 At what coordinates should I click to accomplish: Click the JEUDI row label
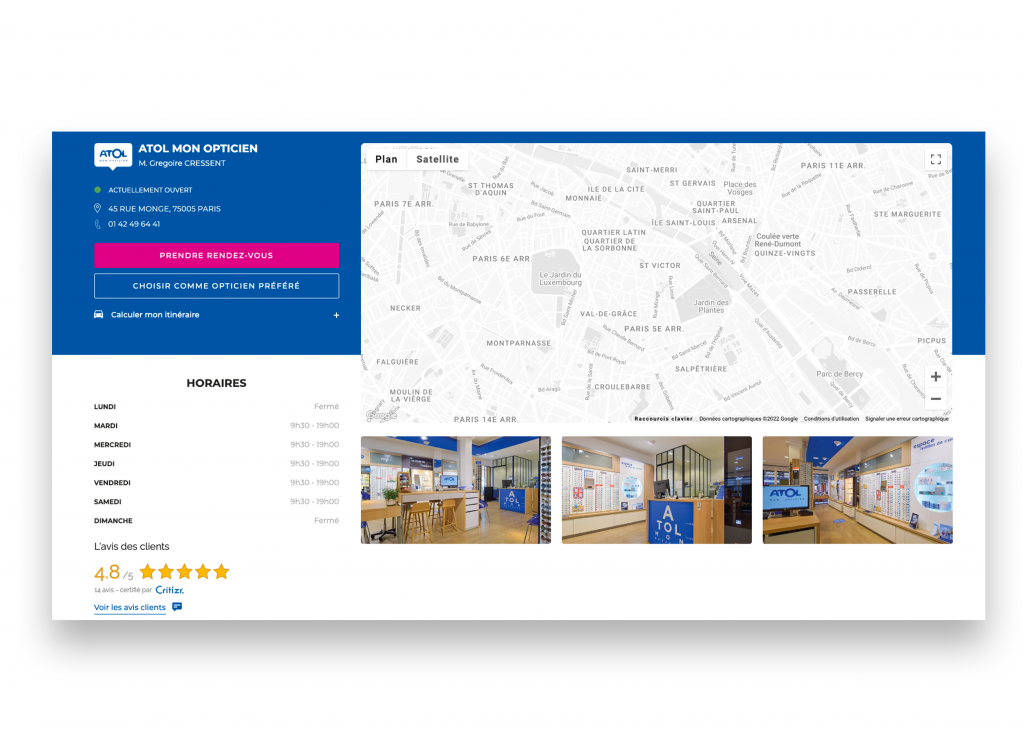[x=104, y=464]
